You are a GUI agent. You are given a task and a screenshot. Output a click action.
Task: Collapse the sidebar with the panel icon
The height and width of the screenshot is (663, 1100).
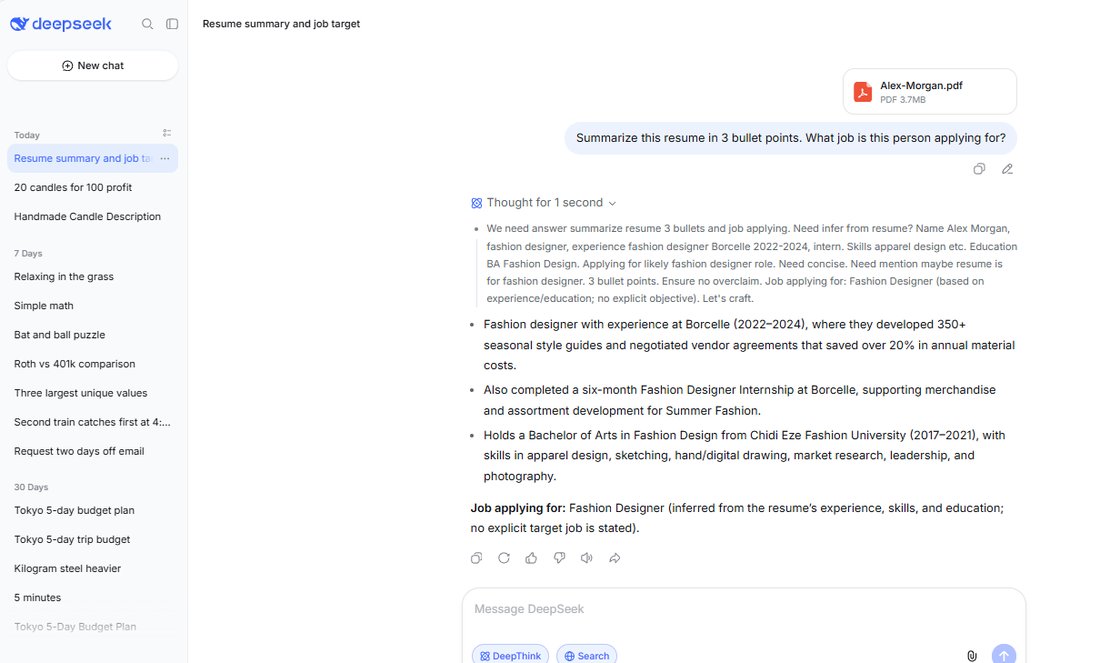[172, 24]
